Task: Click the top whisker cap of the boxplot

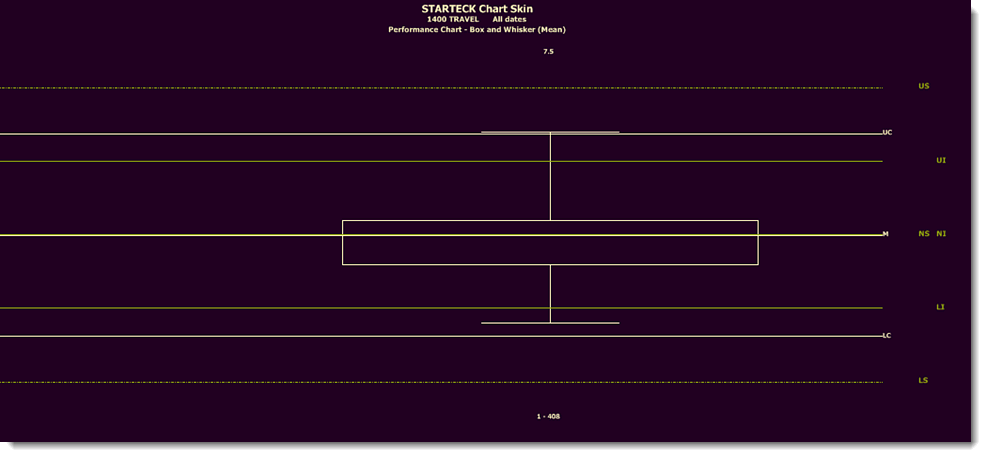Action: click(550, 132)
